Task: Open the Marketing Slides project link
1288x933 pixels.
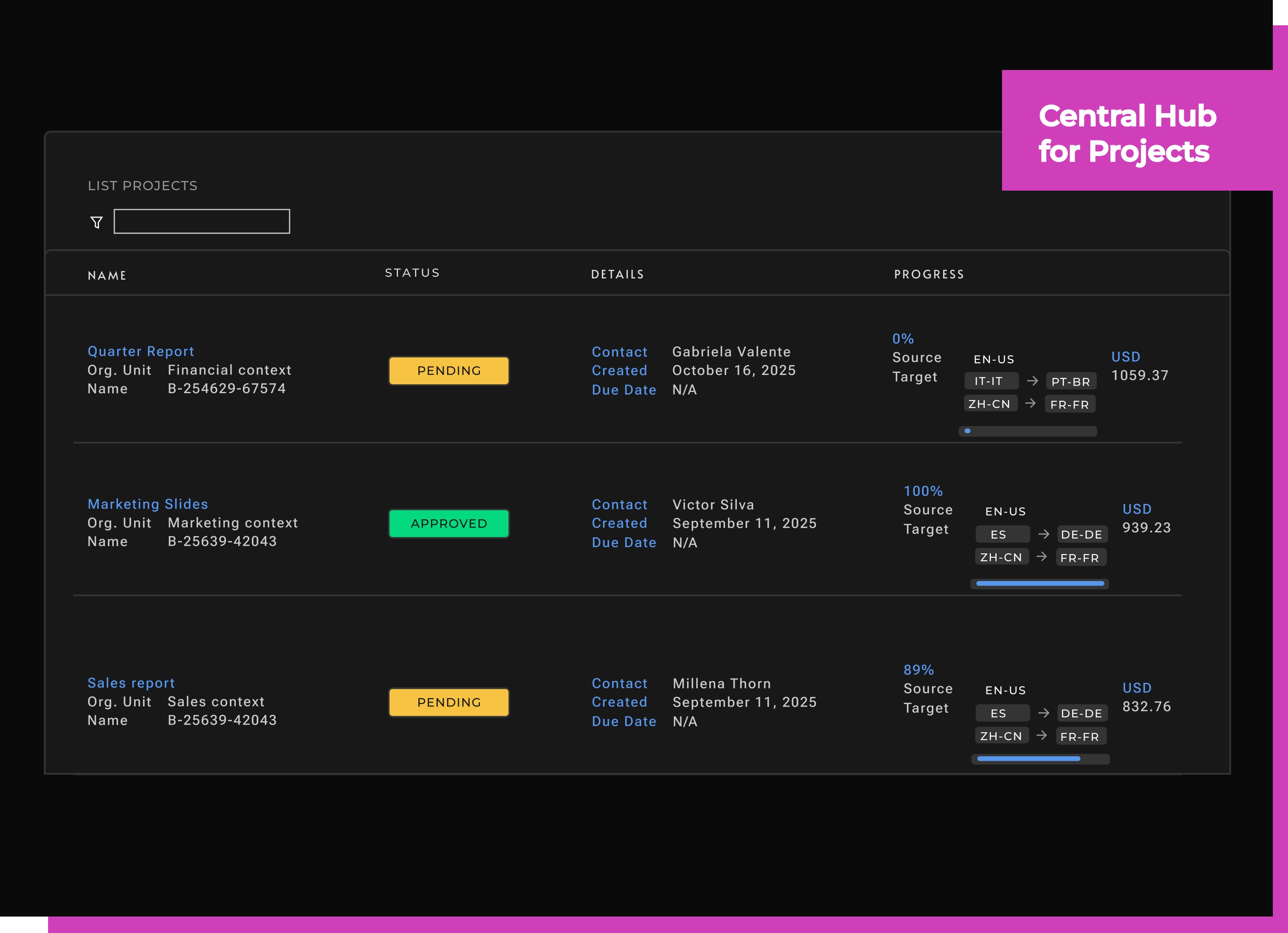Action: pyautogui.click(x=148, y=504)
